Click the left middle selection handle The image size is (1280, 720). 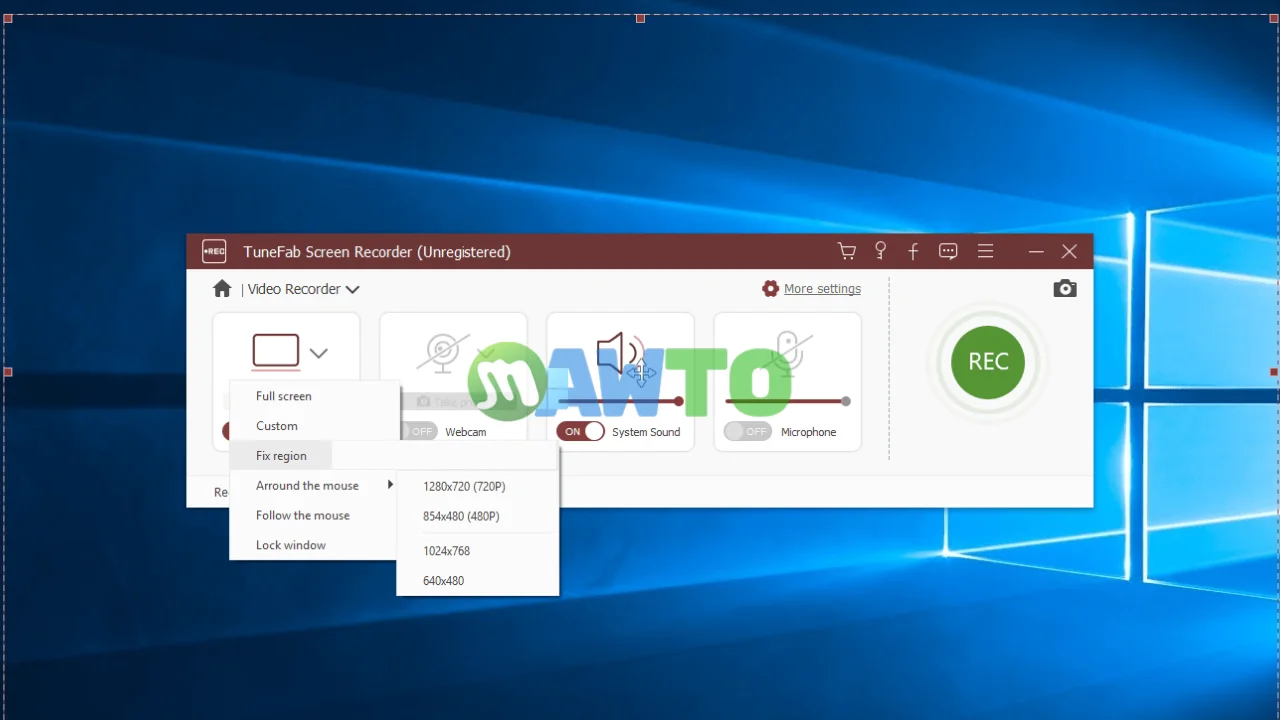8,372
